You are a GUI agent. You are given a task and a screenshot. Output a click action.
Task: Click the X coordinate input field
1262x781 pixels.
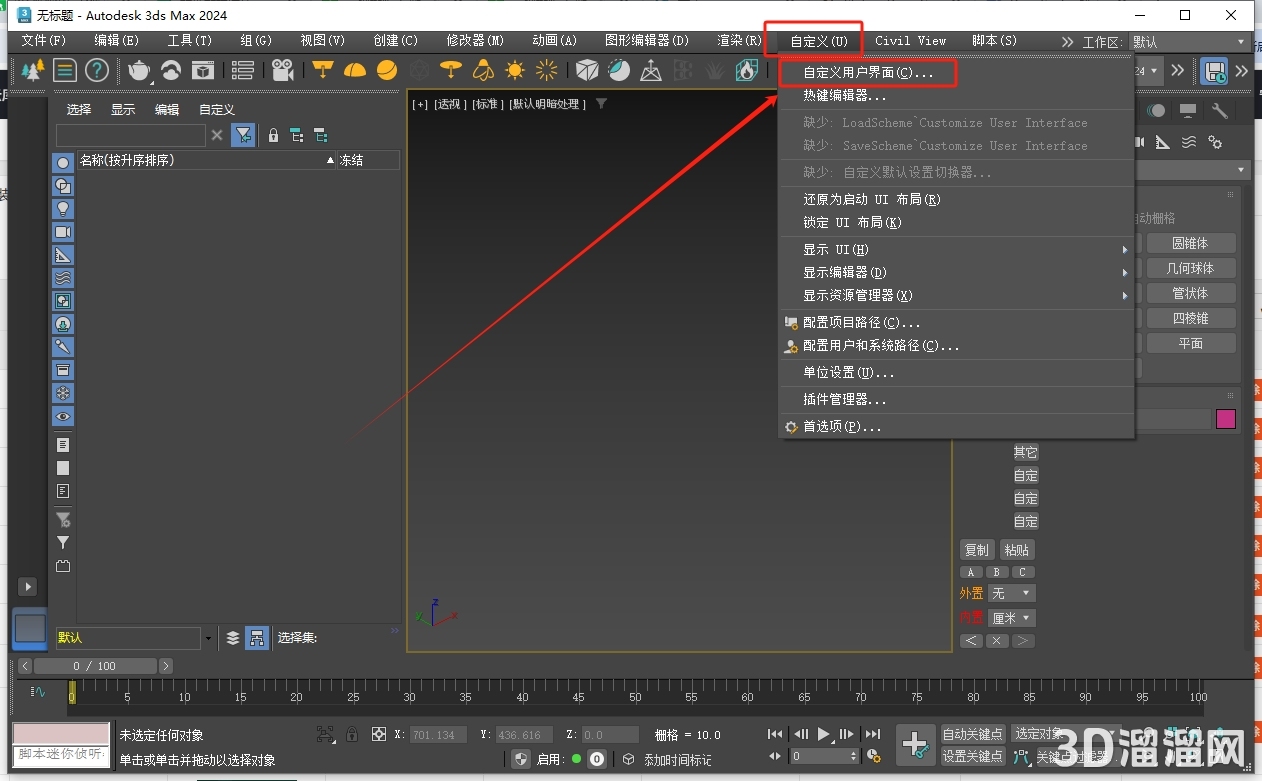point(437,734)
